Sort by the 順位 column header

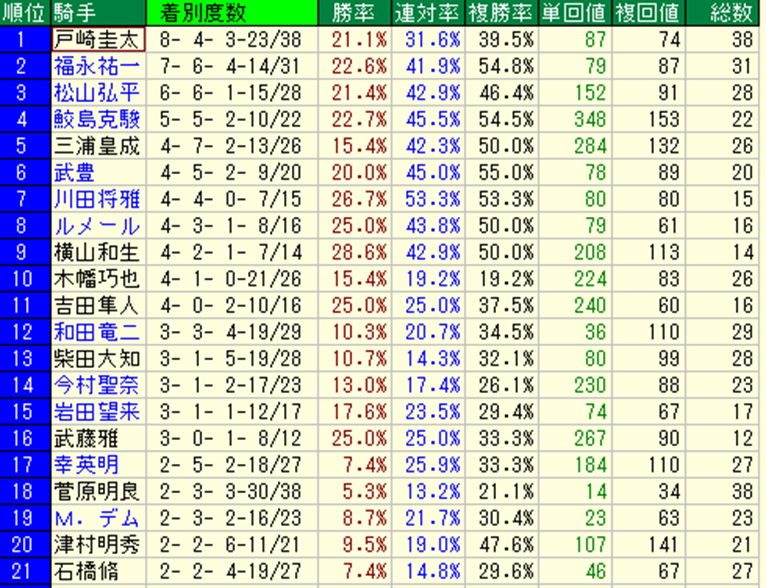(x=25, y=13)
